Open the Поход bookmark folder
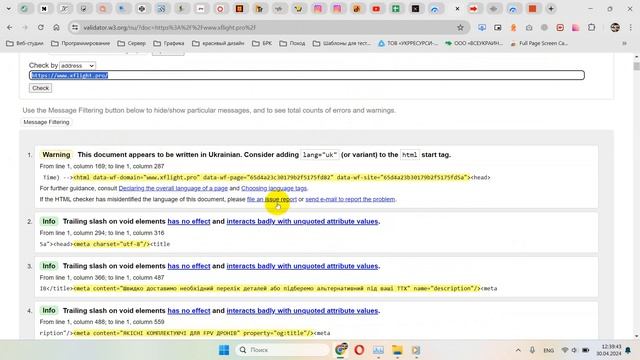640x360 pixels. click(292, 43)
